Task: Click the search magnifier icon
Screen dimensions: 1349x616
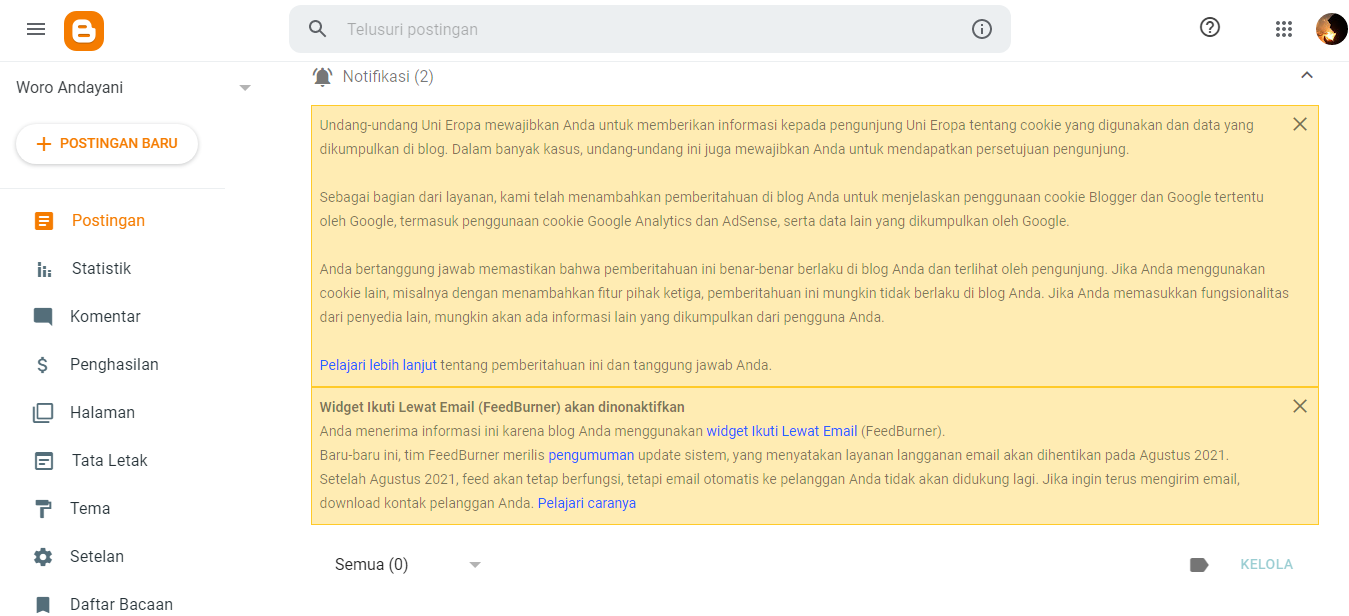Action: pos(318,29)
